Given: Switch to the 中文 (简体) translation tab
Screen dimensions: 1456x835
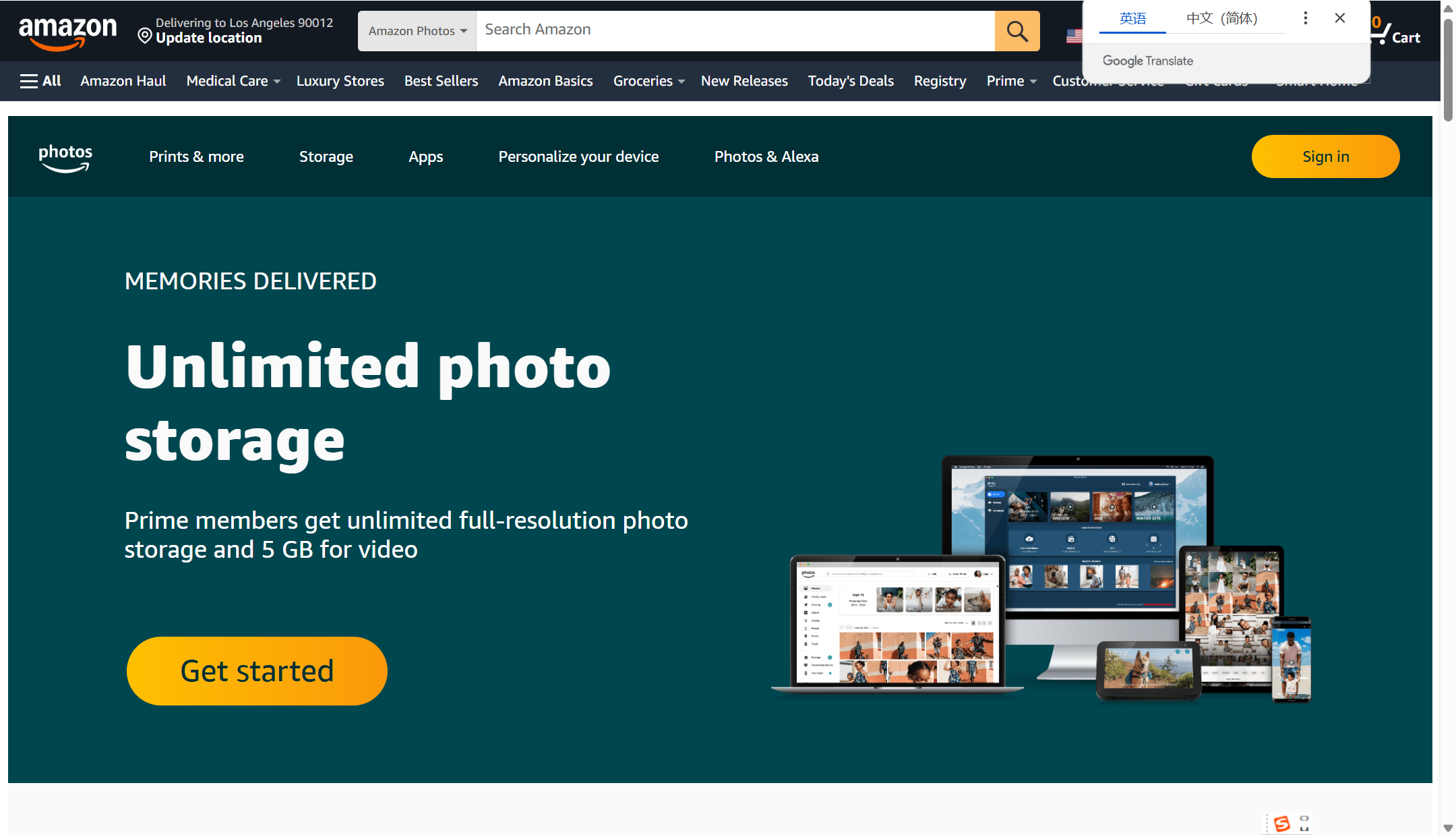Looking at the screenshot, I should coord(1221,18).
